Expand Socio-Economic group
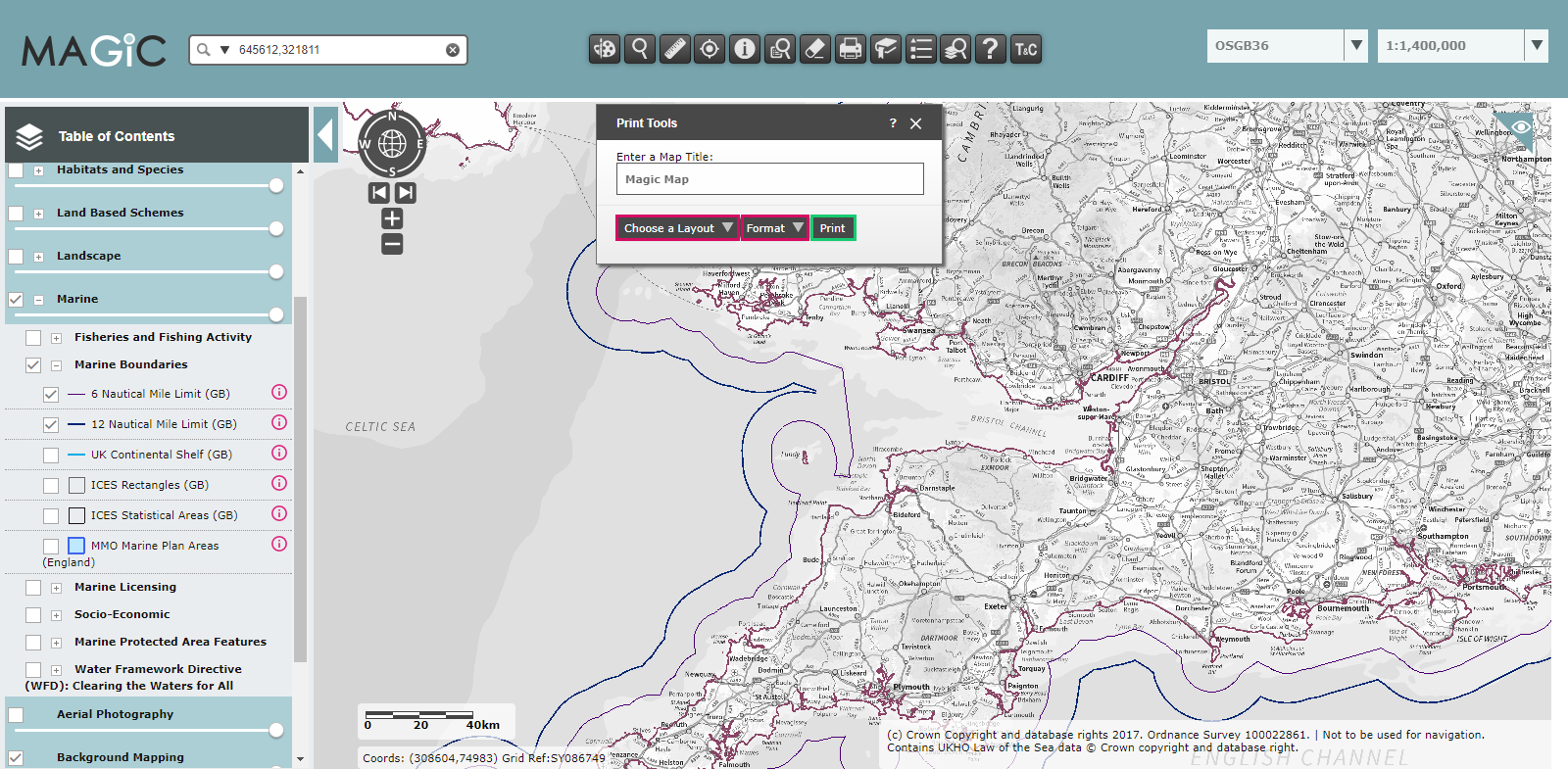Viewport: 1568px width, 769px height. click(x=56, y=615)
